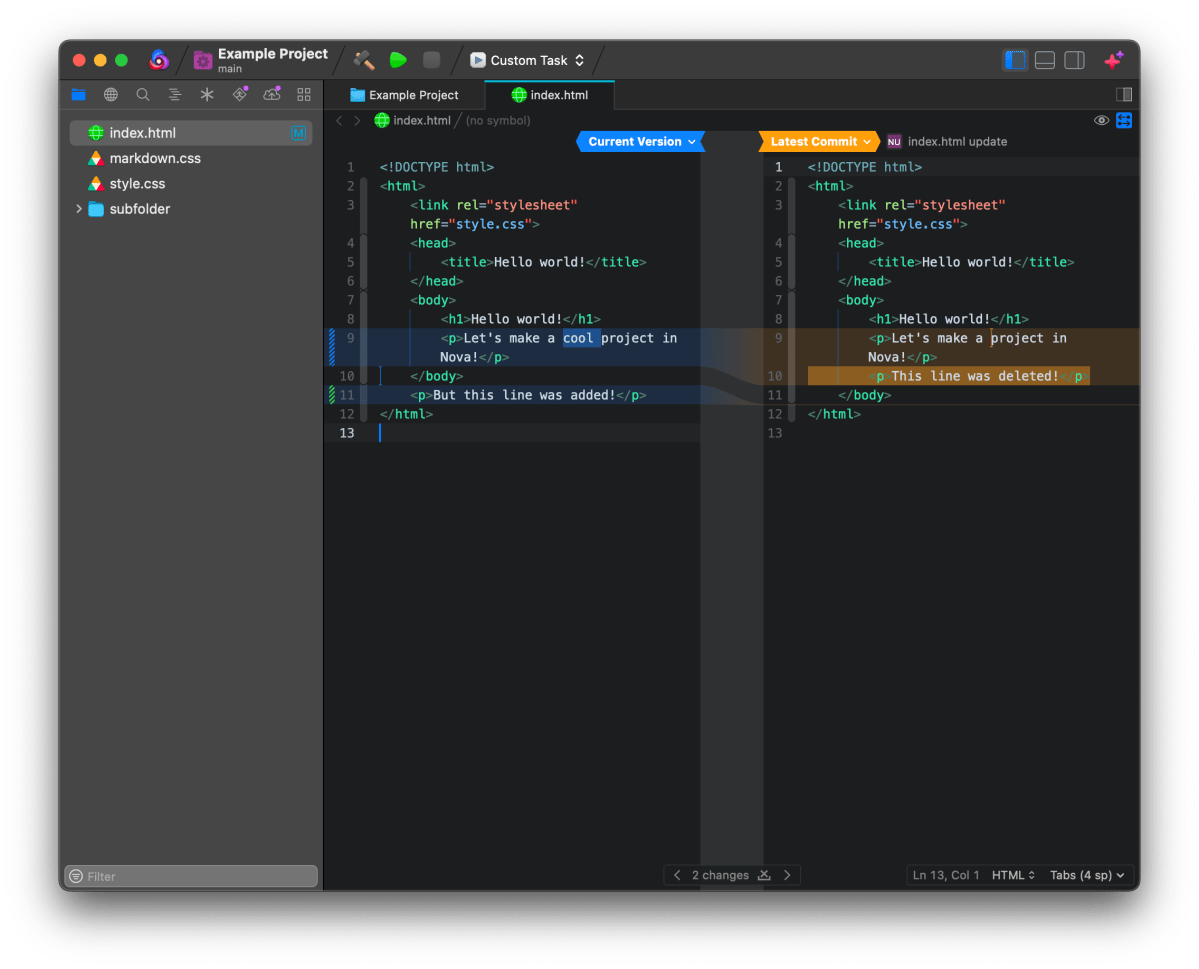Open the Current Version dropdown

click(641, 141)
